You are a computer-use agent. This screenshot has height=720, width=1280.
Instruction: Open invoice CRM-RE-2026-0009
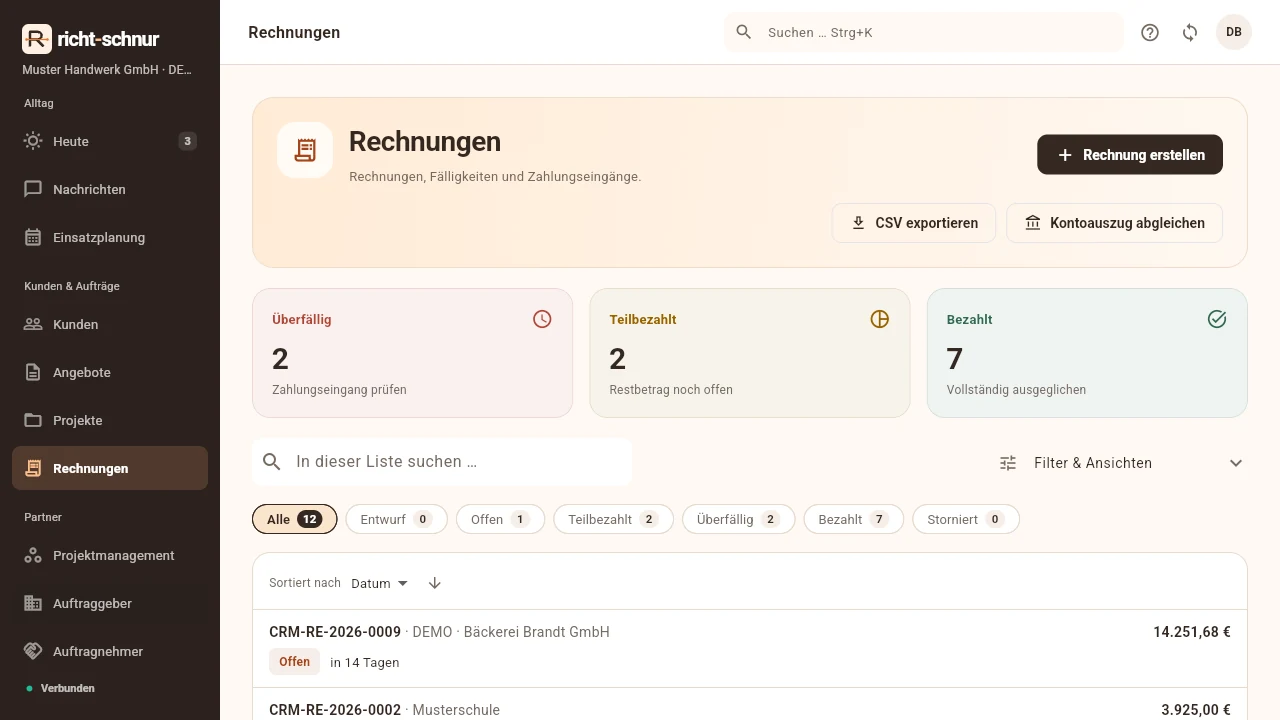pos(750,648)
